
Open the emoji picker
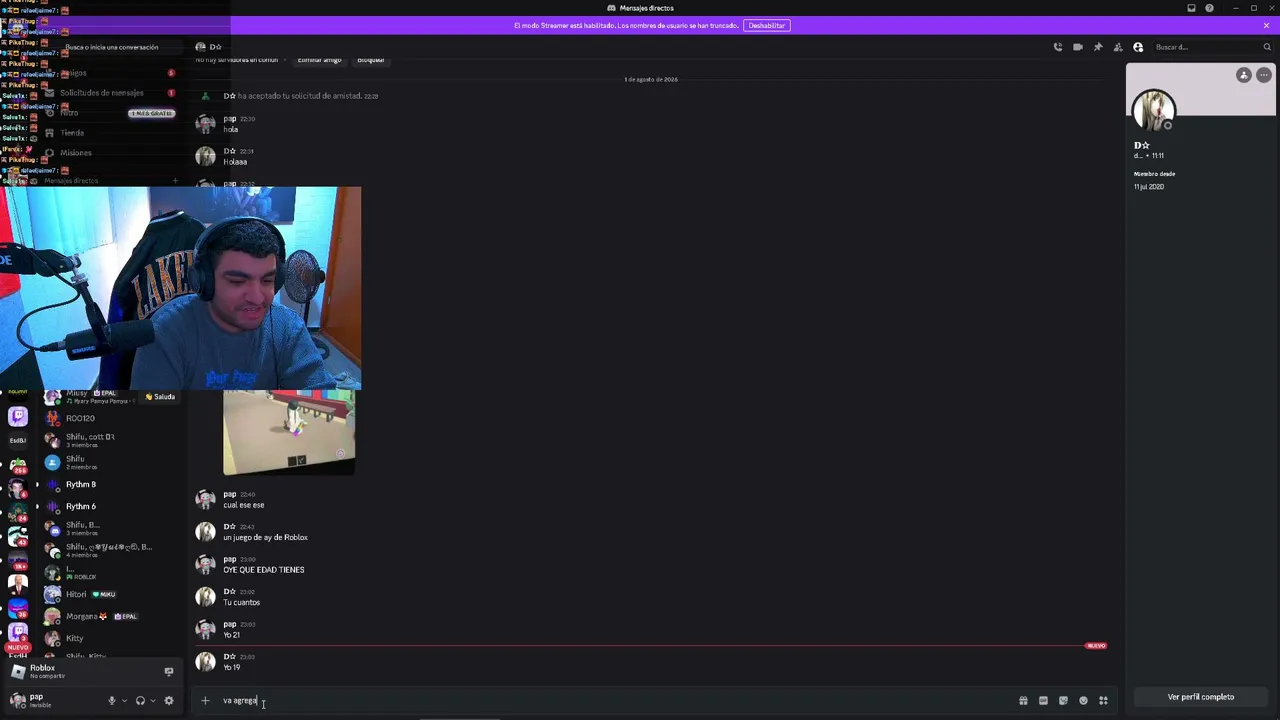coord(1083,701)
